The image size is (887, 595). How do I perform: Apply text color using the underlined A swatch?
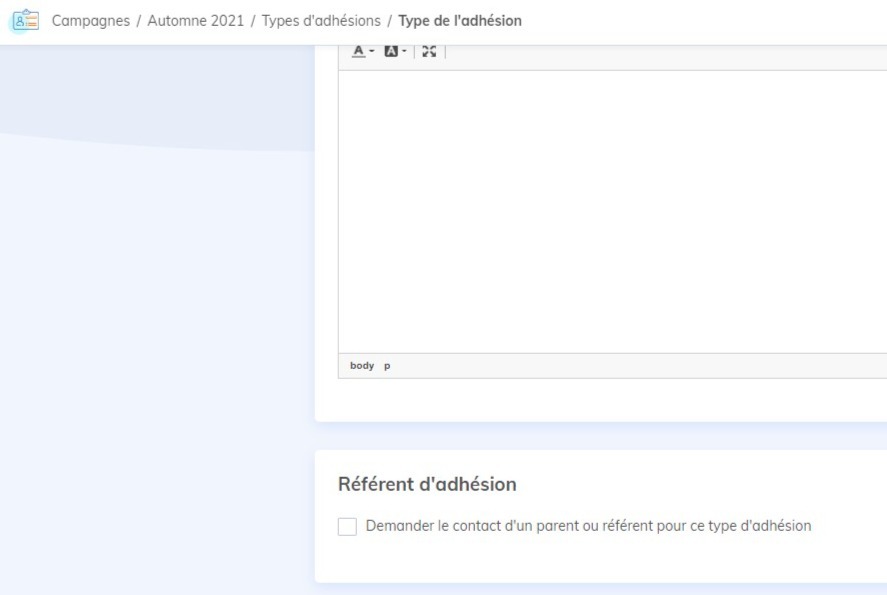tap(358, 50)
